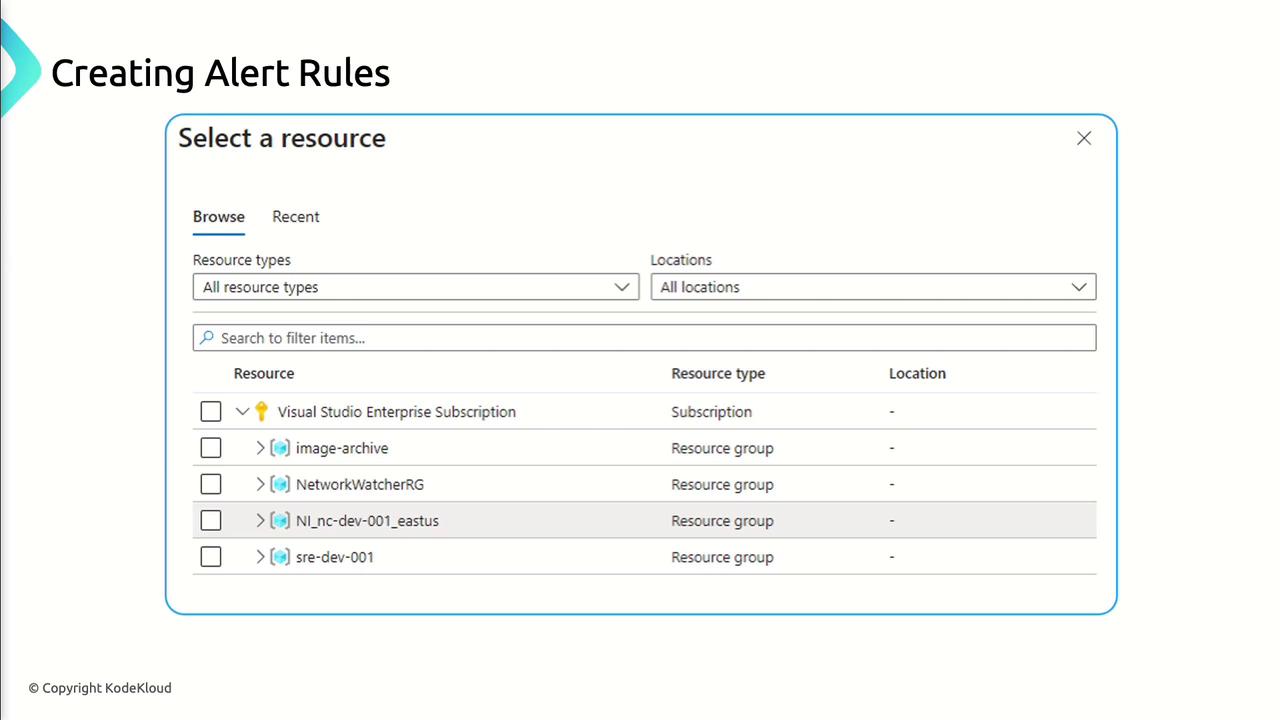Screen dimensions: 1280x720
Task: Click the search magnifier icon
Action: click(x=207, y=338)
